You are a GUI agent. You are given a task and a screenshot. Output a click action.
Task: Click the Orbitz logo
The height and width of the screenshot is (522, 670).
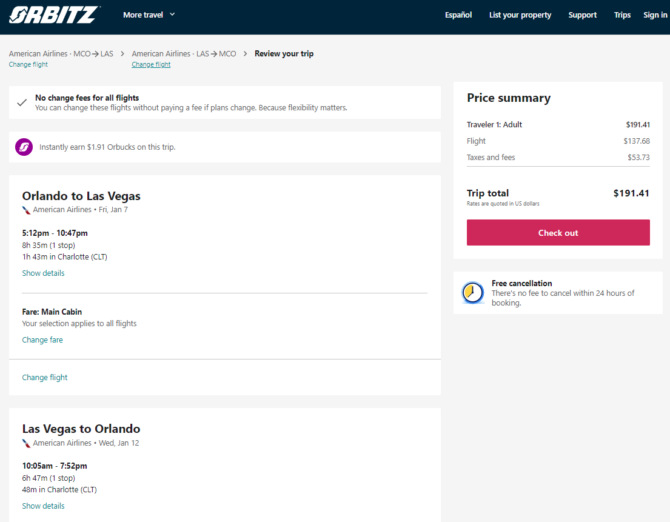coord(54,15)
